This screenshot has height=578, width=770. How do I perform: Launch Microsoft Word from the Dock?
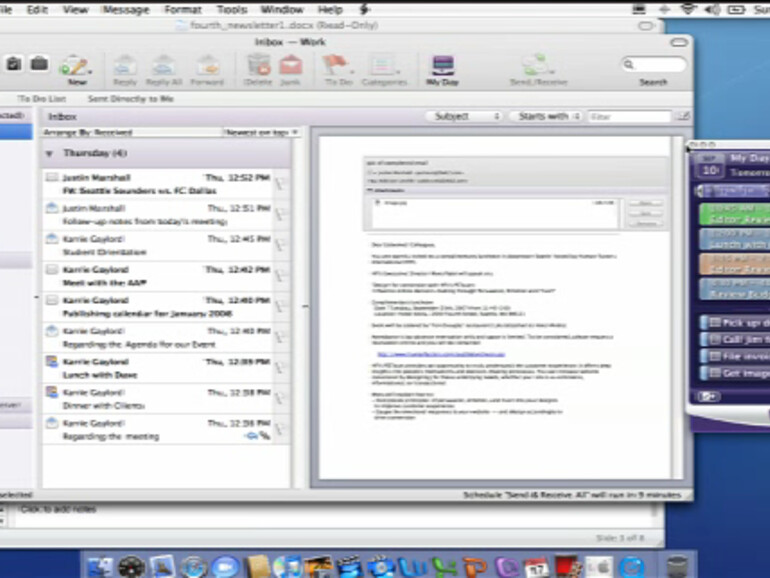pyautogui.click(x=412, y=567)
